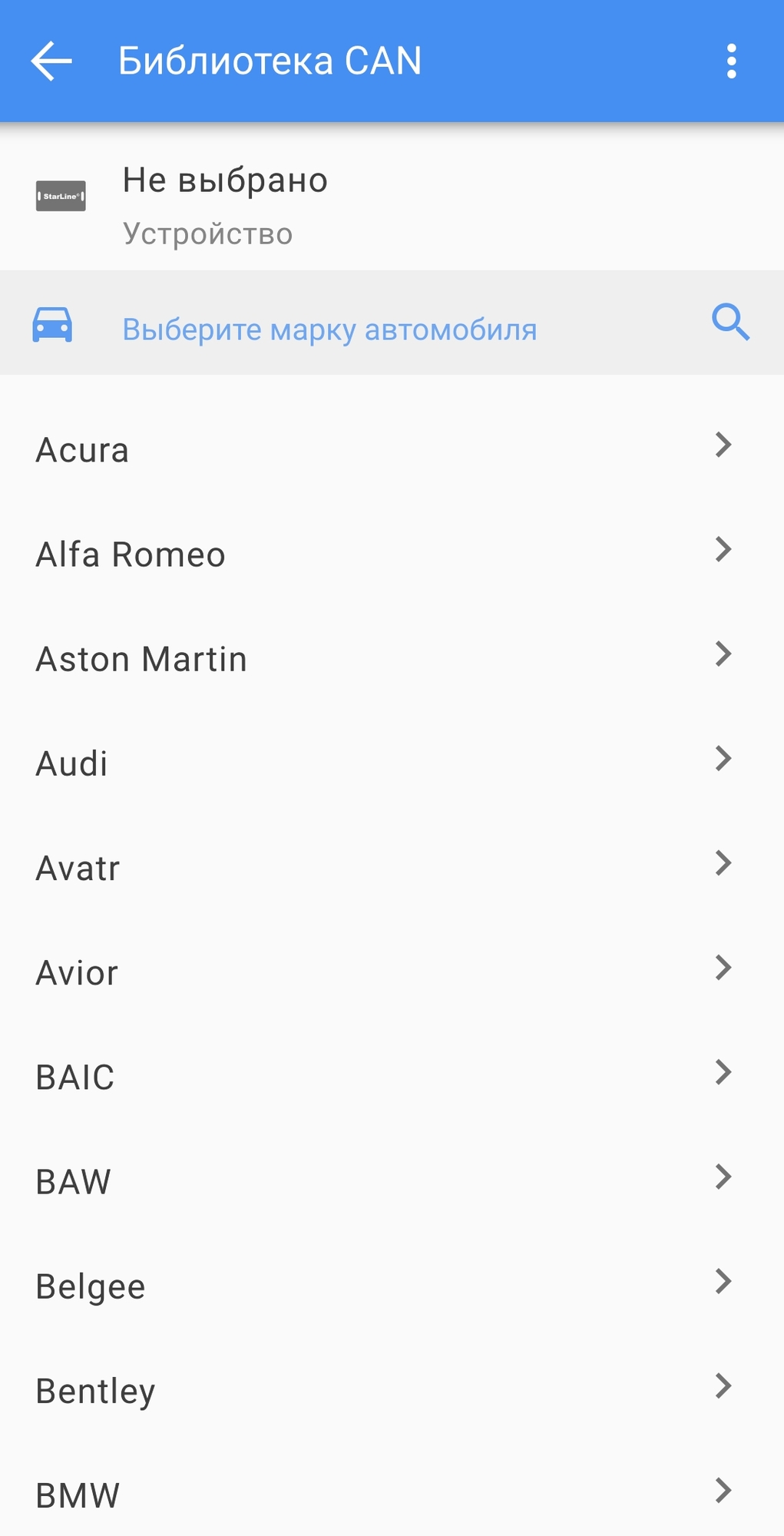Tap chevron next to Bentley
This screenshot has height=1536, width=784.
[x=723, y=1385]
